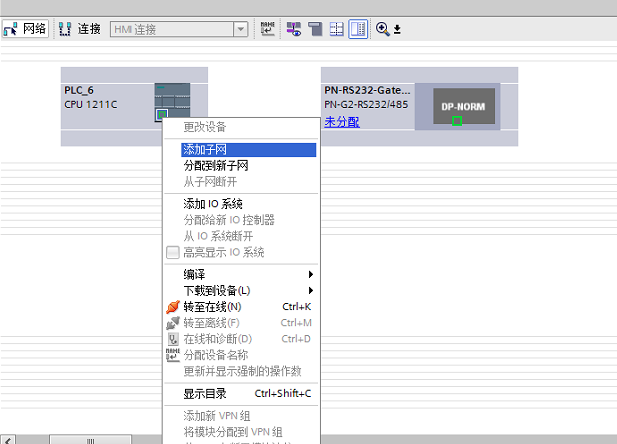
Task: Open the HMI 连接 connection type dropdown
Action: tap(240, 29)
